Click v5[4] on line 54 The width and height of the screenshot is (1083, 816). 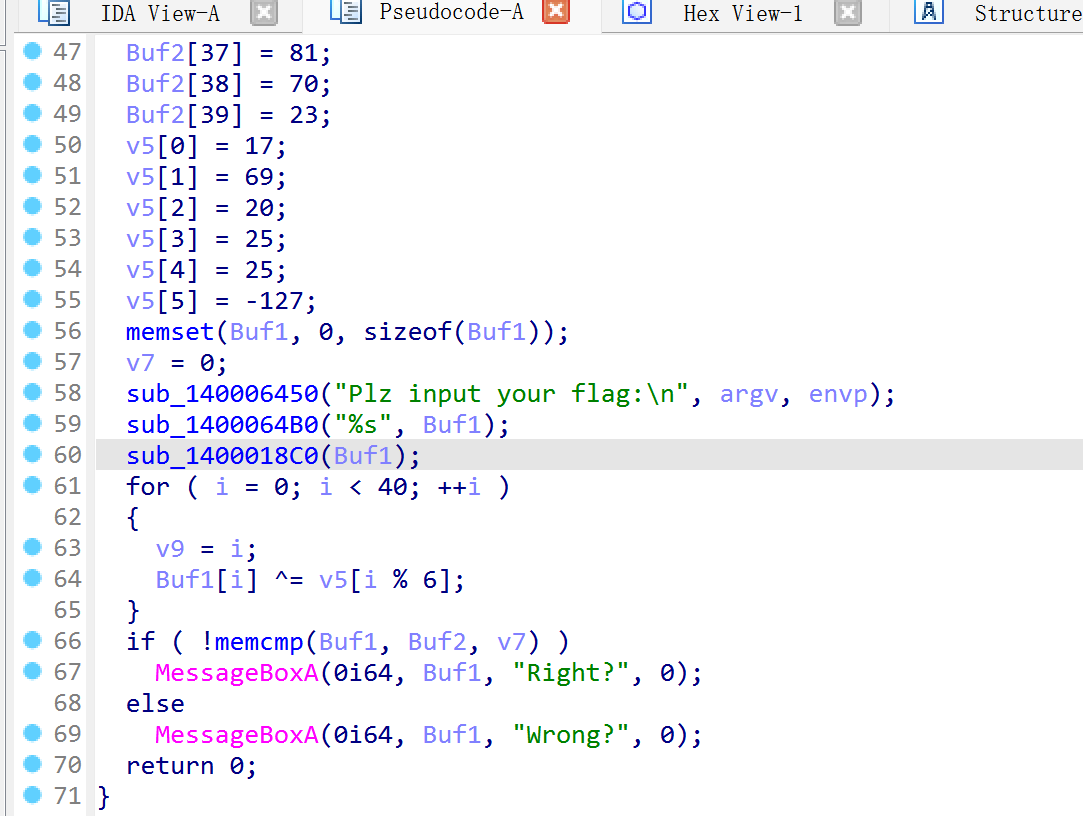click(162, 271)
